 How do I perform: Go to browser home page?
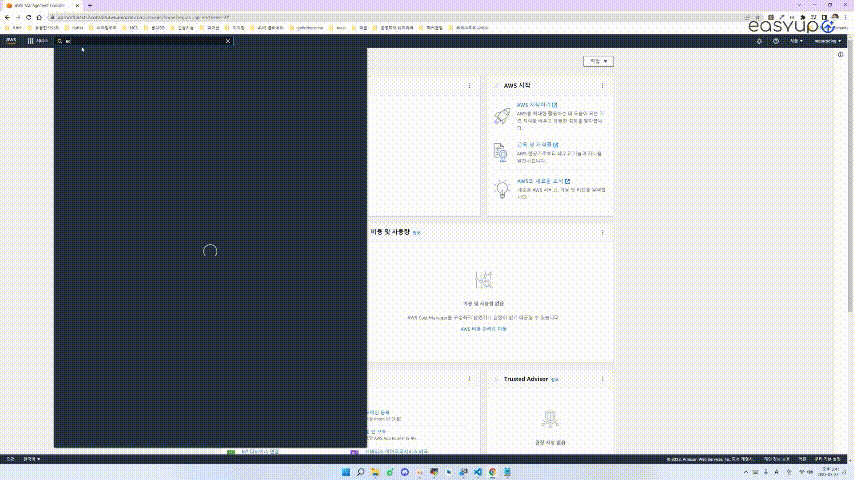click(39, 17)
